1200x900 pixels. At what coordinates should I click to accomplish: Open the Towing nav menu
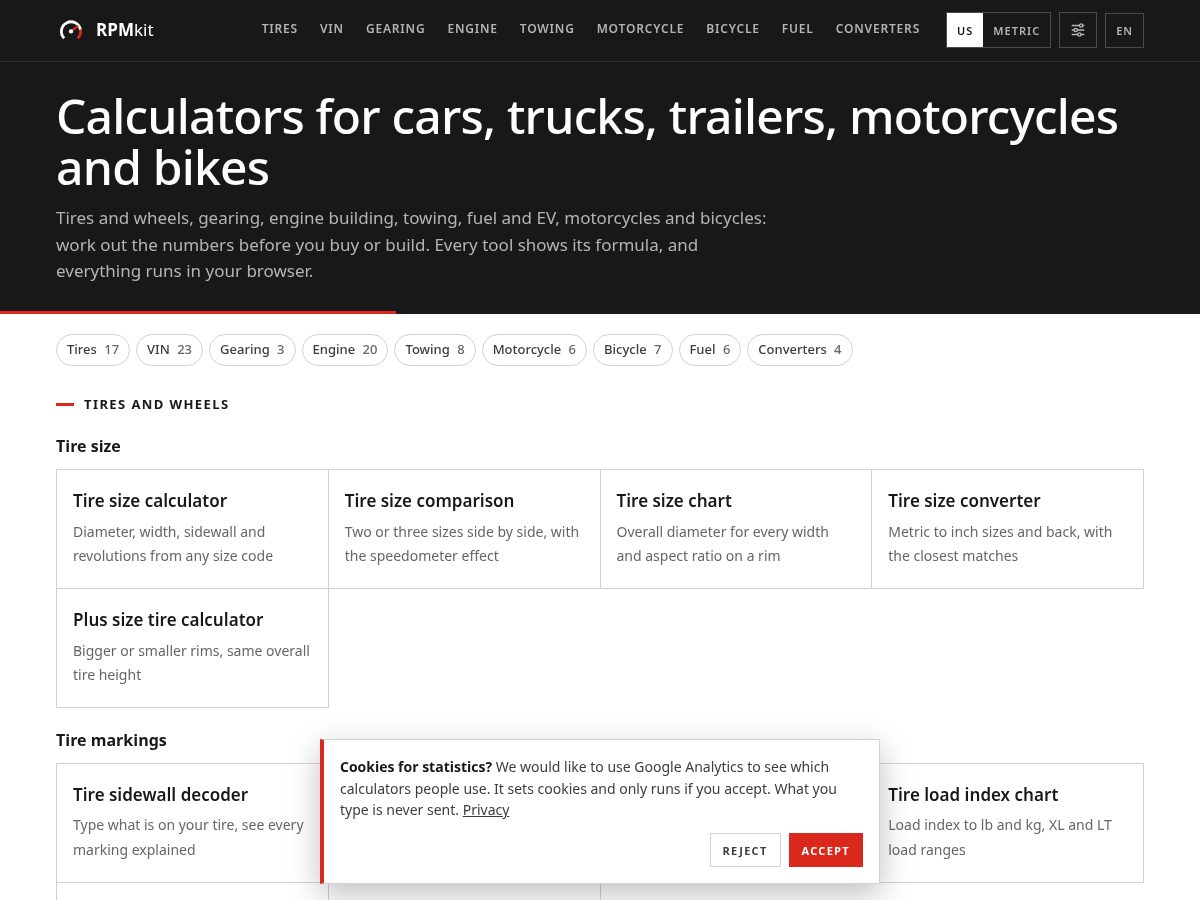click(x=547, y=29)
